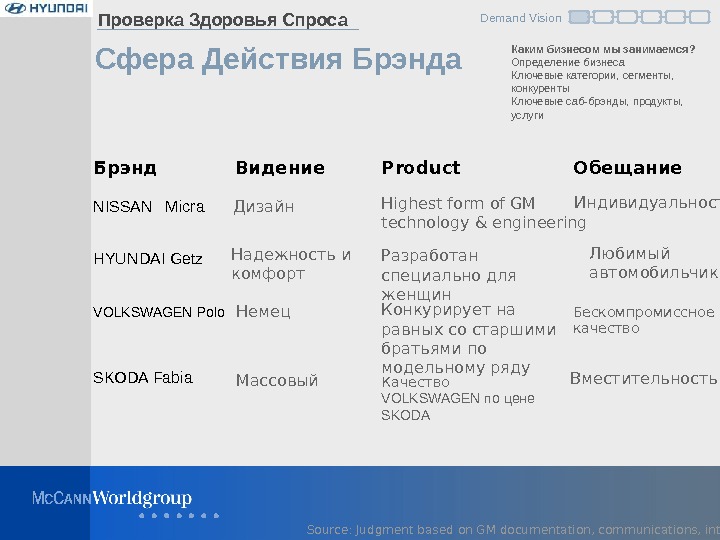Select the 'Брэнд' column heading
Image resolution: width=720 pixels, height=540 pixels.
[x=125, y=168]
